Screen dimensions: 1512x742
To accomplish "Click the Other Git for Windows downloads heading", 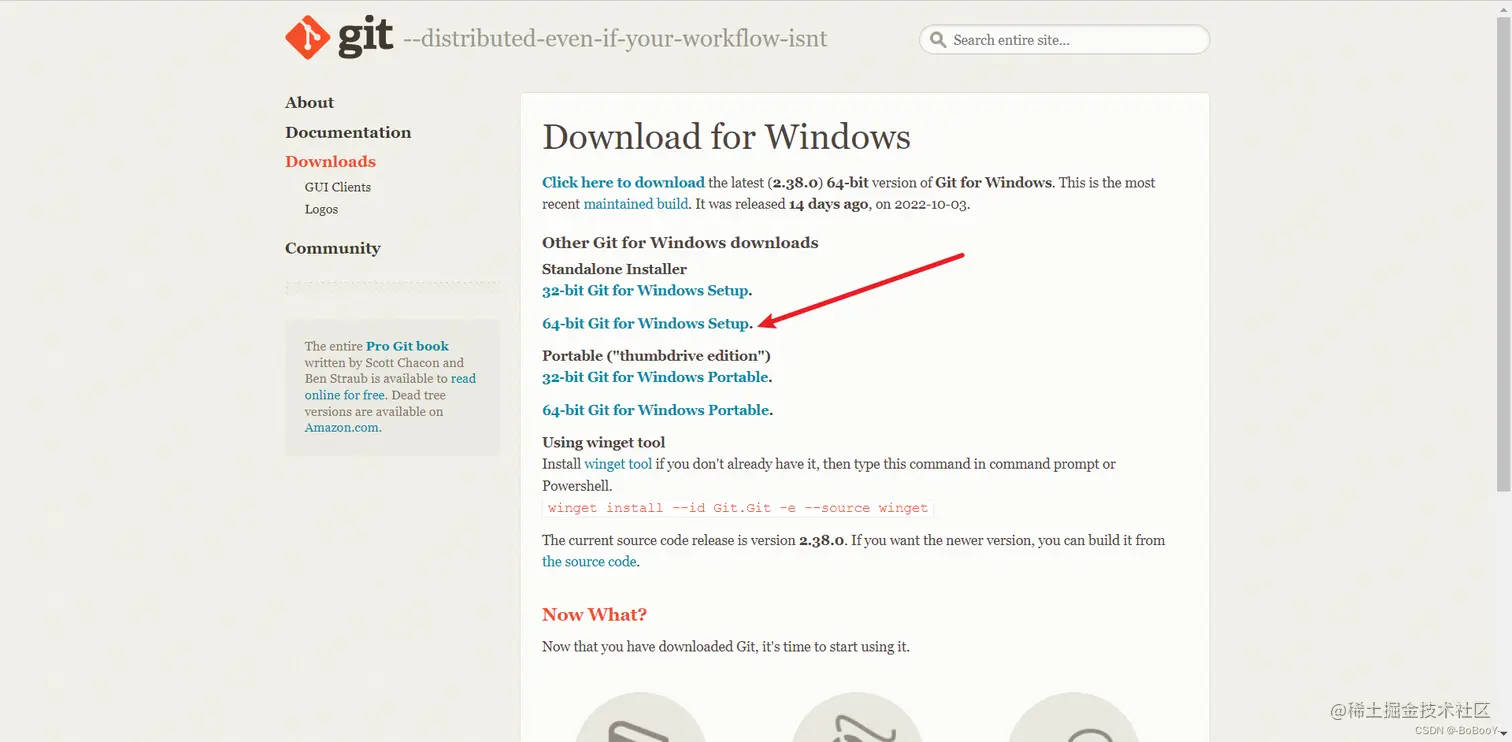I will click(680, 243).
